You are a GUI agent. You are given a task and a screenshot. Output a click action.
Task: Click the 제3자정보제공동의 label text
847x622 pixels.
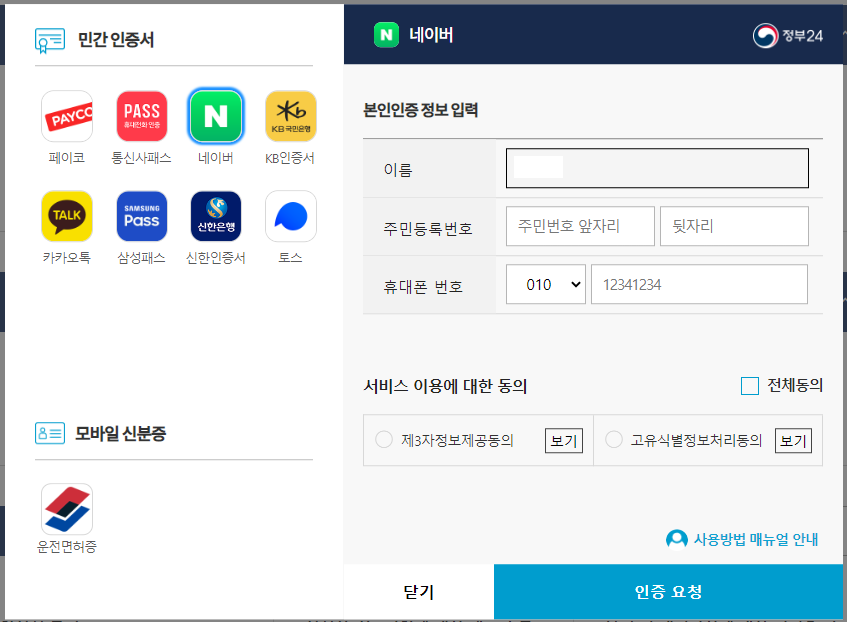(457, 440)
